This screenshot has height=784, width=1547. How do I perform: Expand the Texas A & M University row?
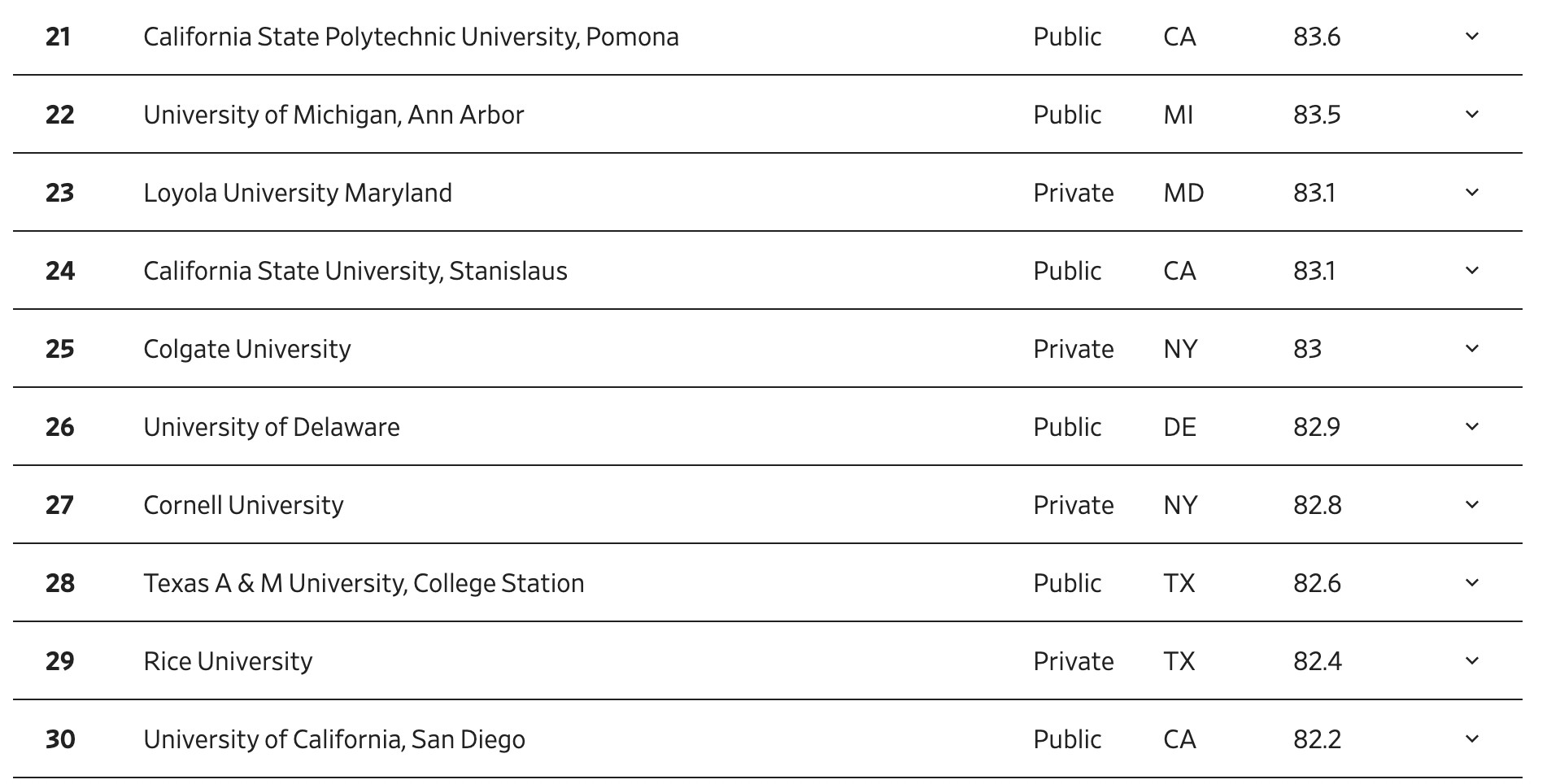(1471, 583)
